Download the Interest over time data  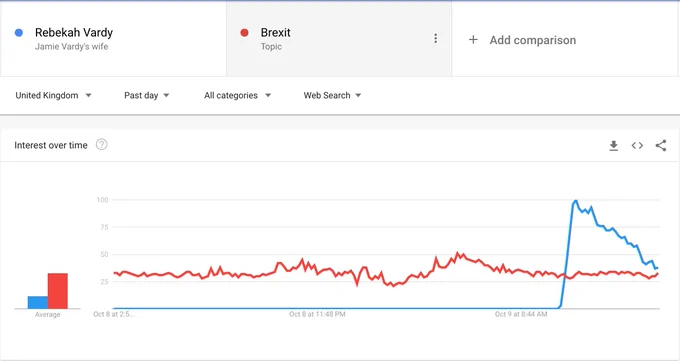pyautogui.click(x=613, y=145)
